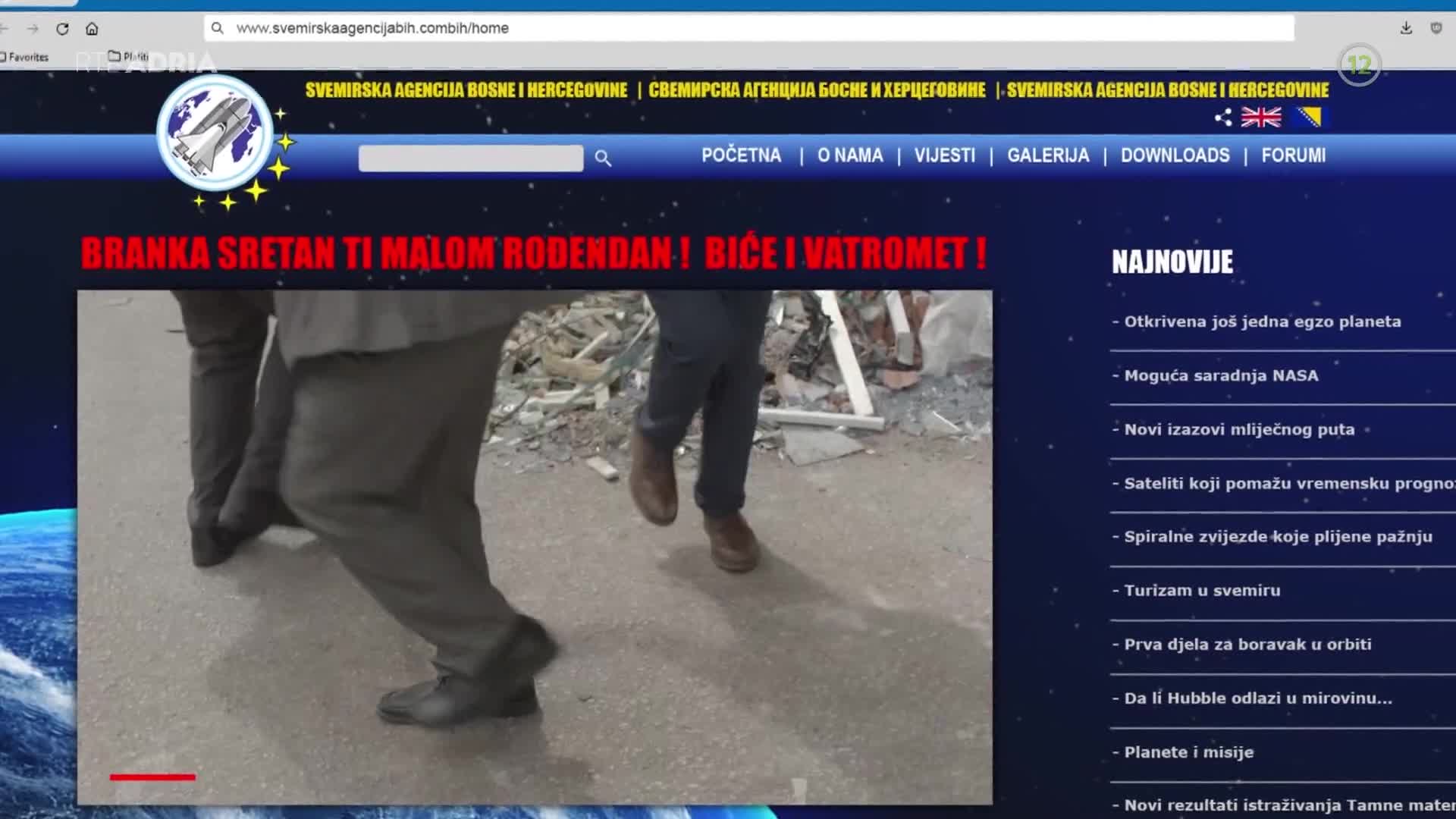1456x819 pixels.
Task: Select the Bosnian flag language icon
Action: click(1311, 118)
